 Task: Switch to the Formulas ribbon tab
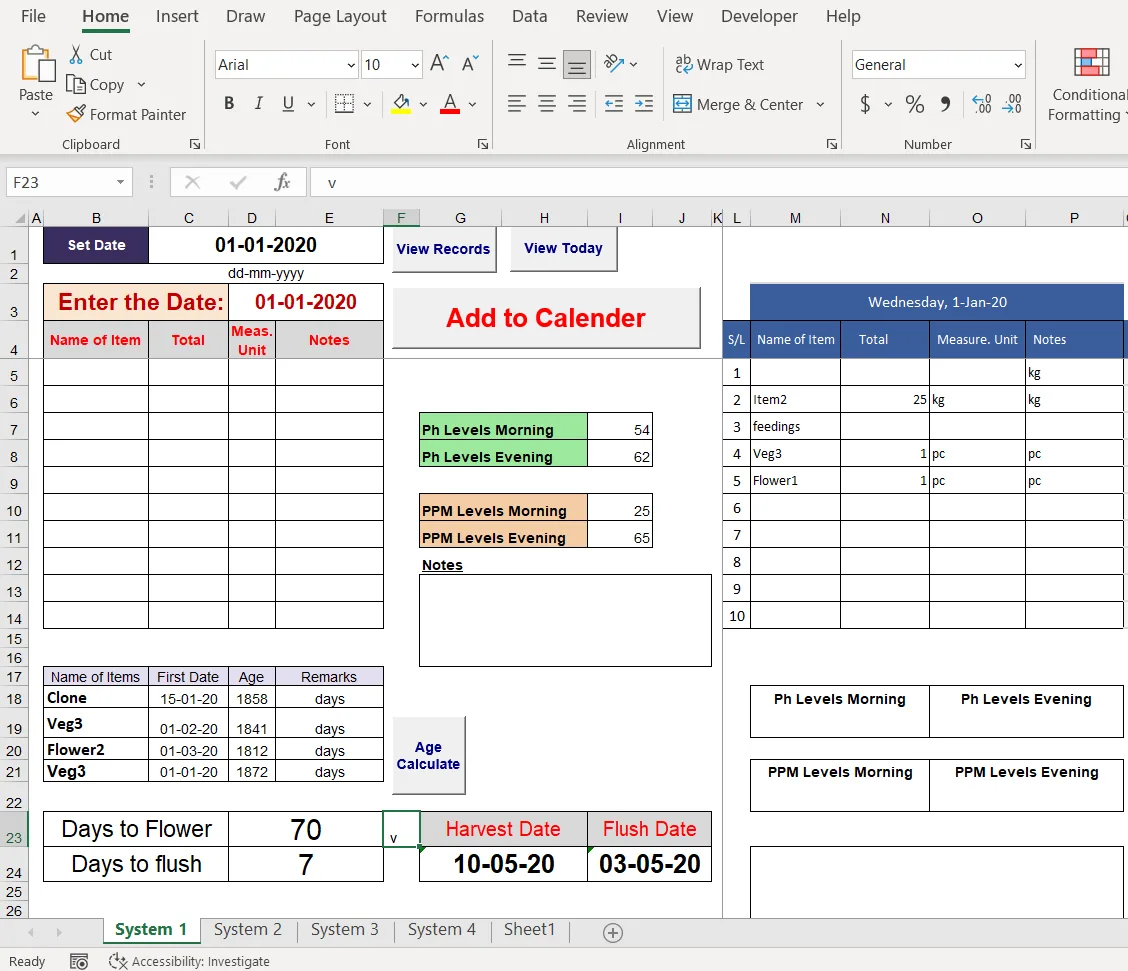pos(449,16)
